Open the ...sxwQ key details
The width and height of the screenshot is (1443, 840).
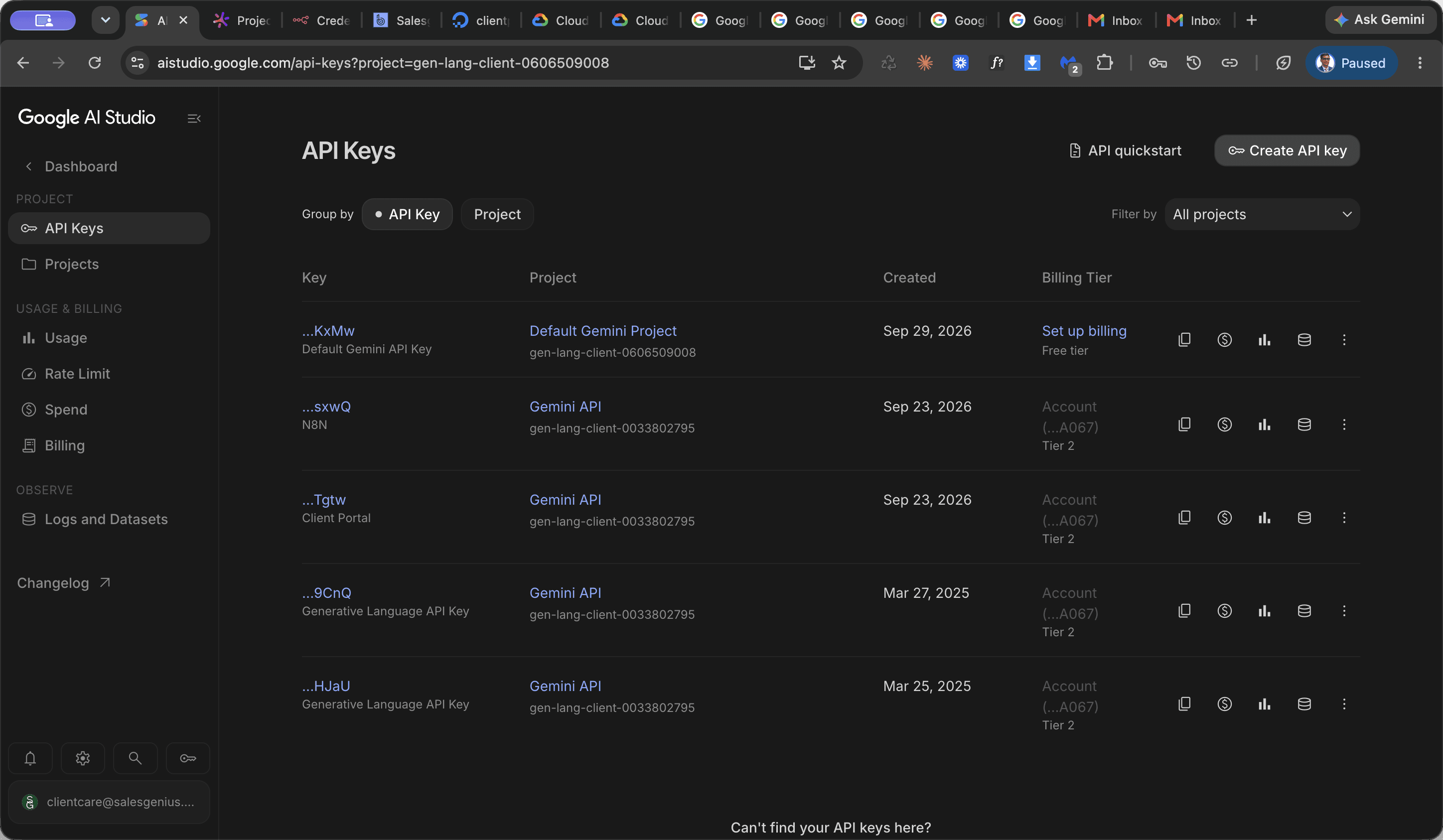(x=326, y=407)
